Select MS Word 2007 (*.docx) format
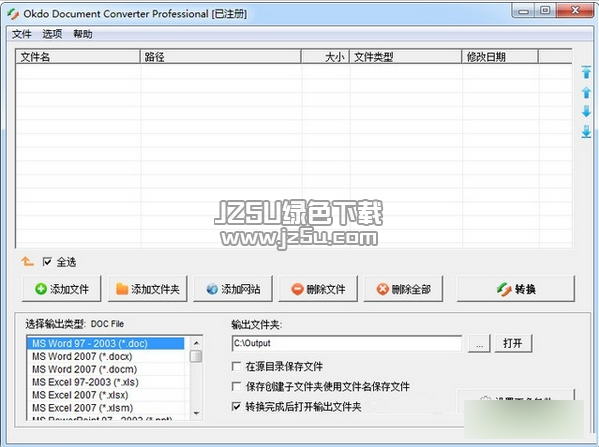Viewport: 599px width, 447px height. (106, 356)
